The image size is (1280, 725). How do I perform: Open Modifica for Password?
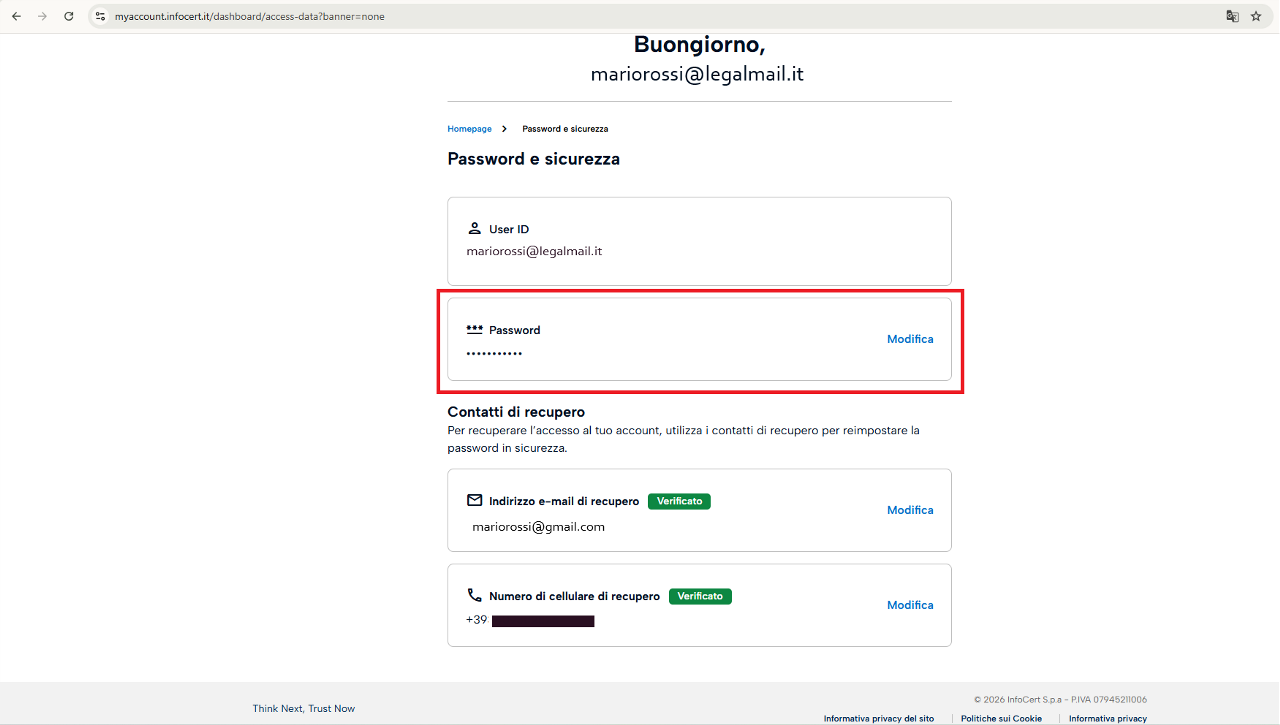click(910, 339)
